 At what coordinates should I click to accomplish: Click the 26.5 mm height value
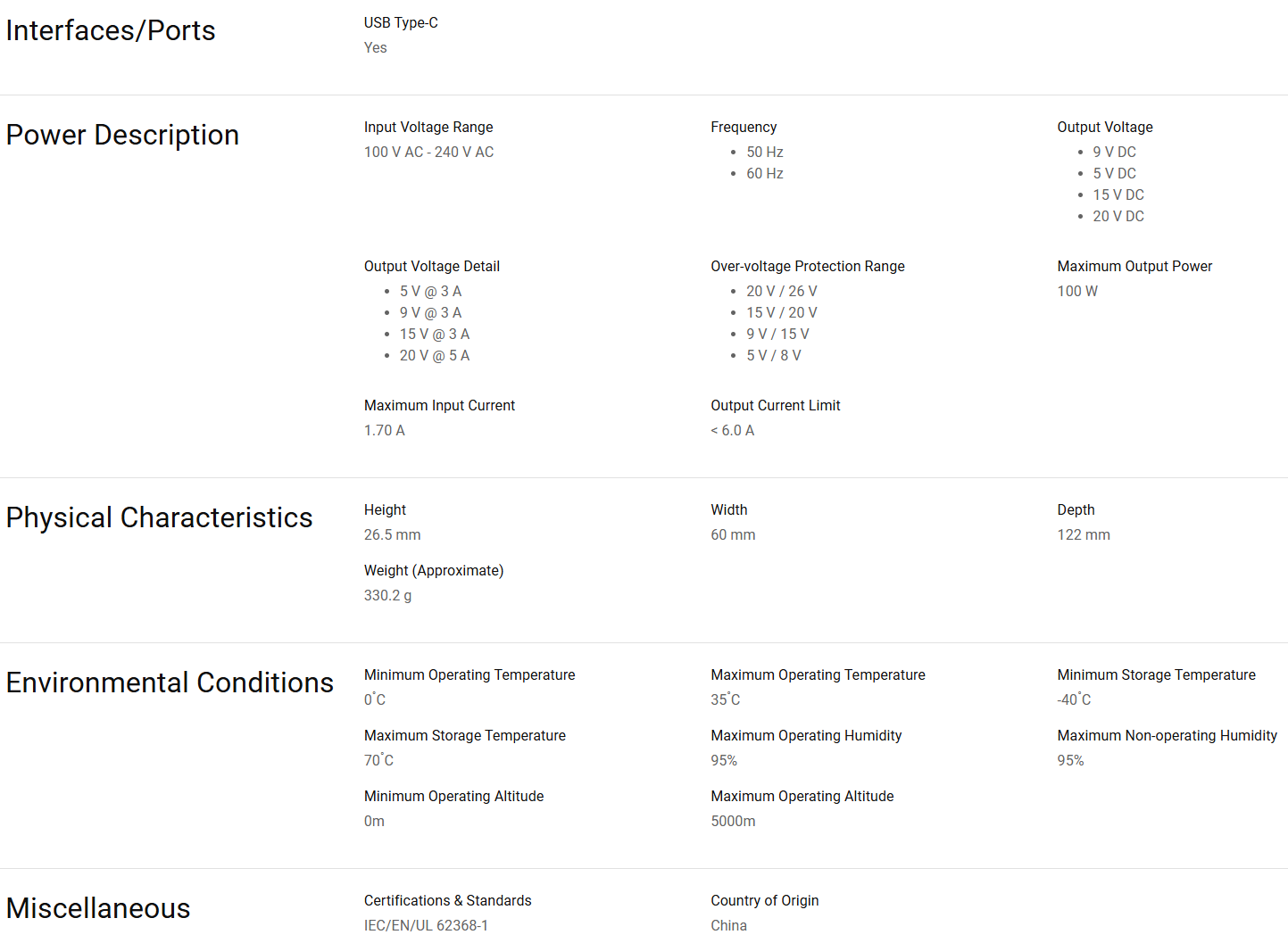[392, 534]
